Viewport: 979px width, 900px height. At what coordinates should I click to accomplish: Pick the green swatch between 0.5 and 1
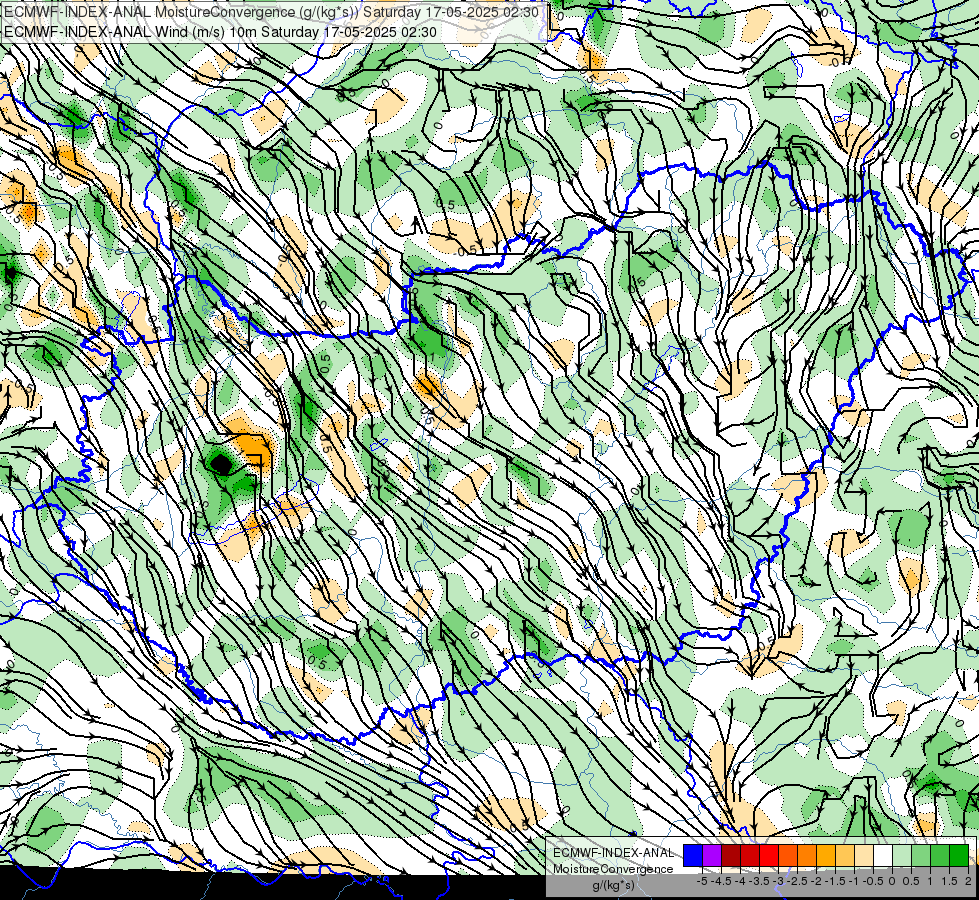tap(921, 856)
